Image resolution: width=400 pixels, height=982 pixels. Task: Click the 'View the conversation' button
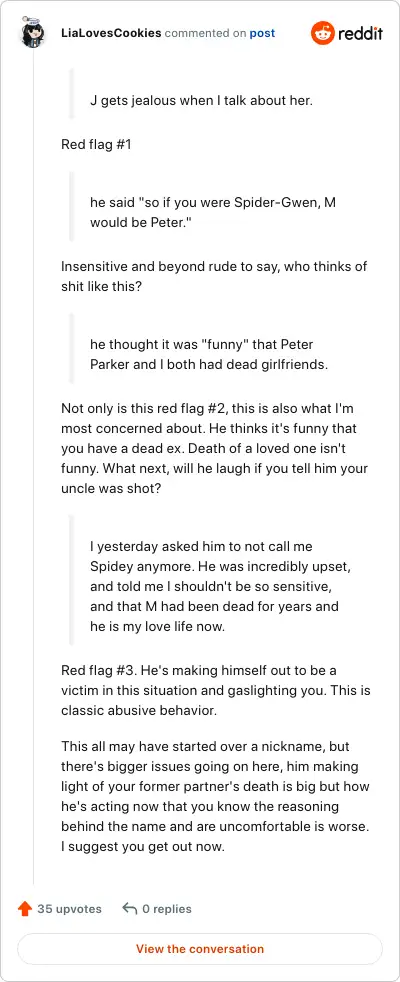200,949
